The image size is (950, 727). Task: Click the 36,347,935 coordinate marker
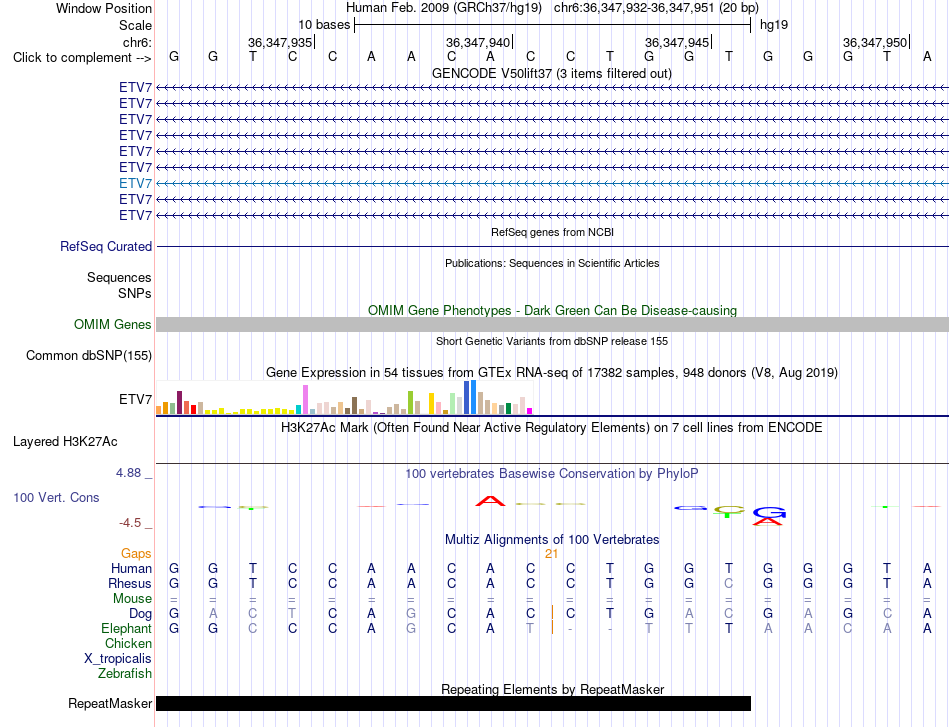pyautogui.click(x=280, y=42)
